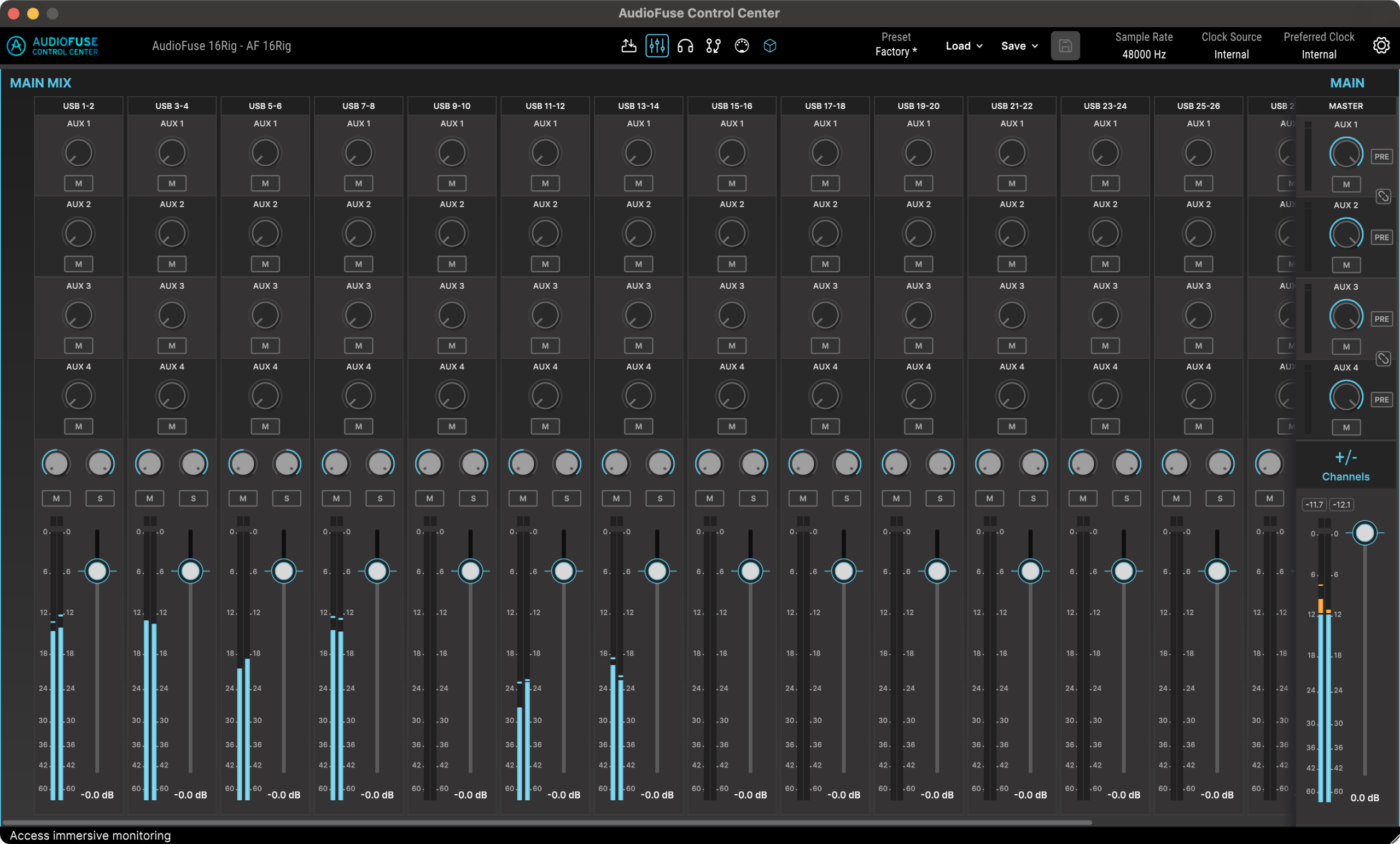This screenshot has width=1400, height=844.
Task: Click the USB 23-24 fader handle
Action: tap(1124, 571)
